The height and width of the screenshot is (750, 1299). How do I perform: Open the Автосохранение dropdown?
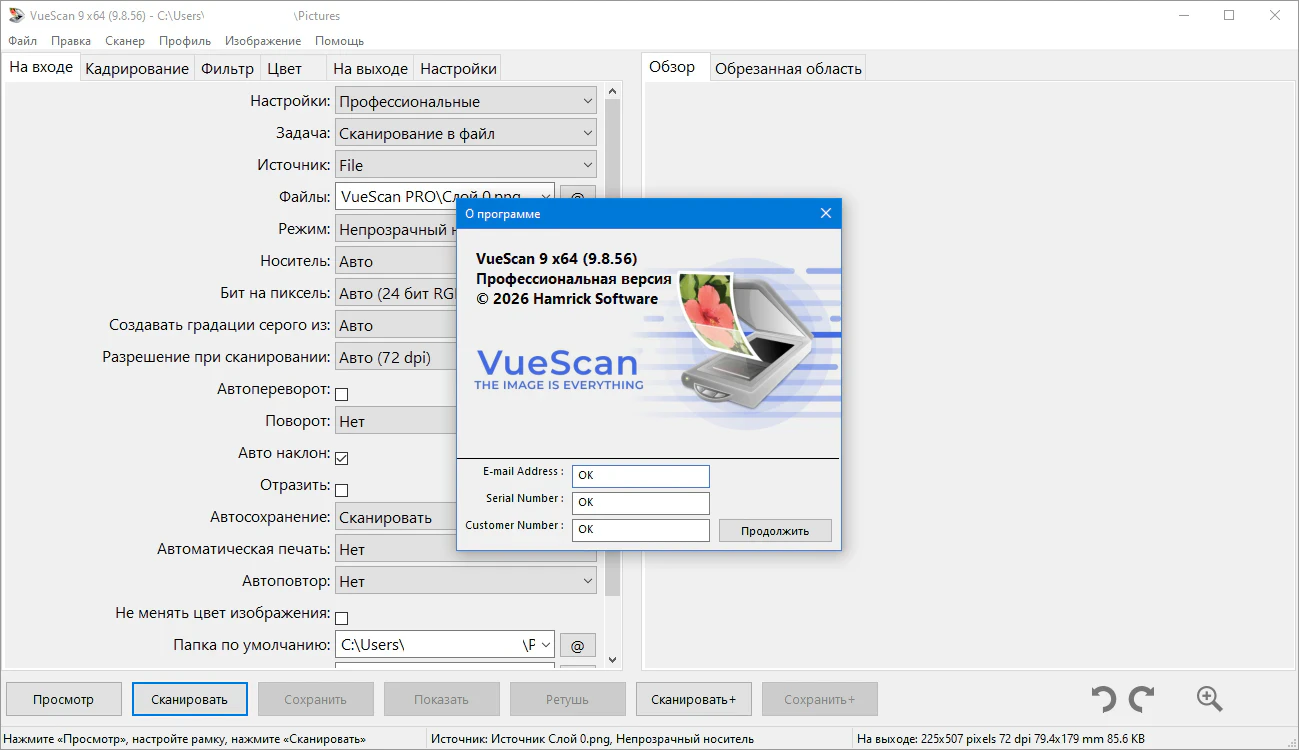tap(396, 517)
